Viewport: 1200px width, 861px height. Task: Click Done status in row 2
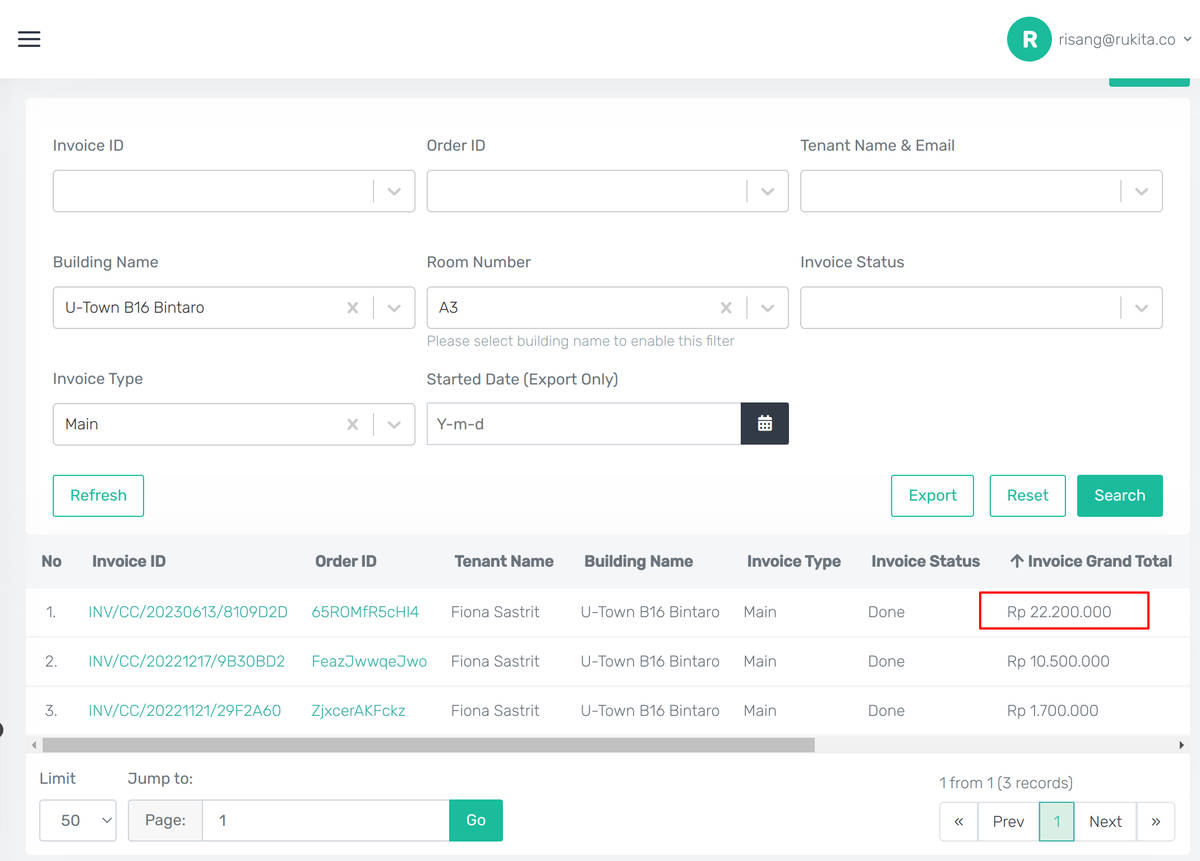886,661
